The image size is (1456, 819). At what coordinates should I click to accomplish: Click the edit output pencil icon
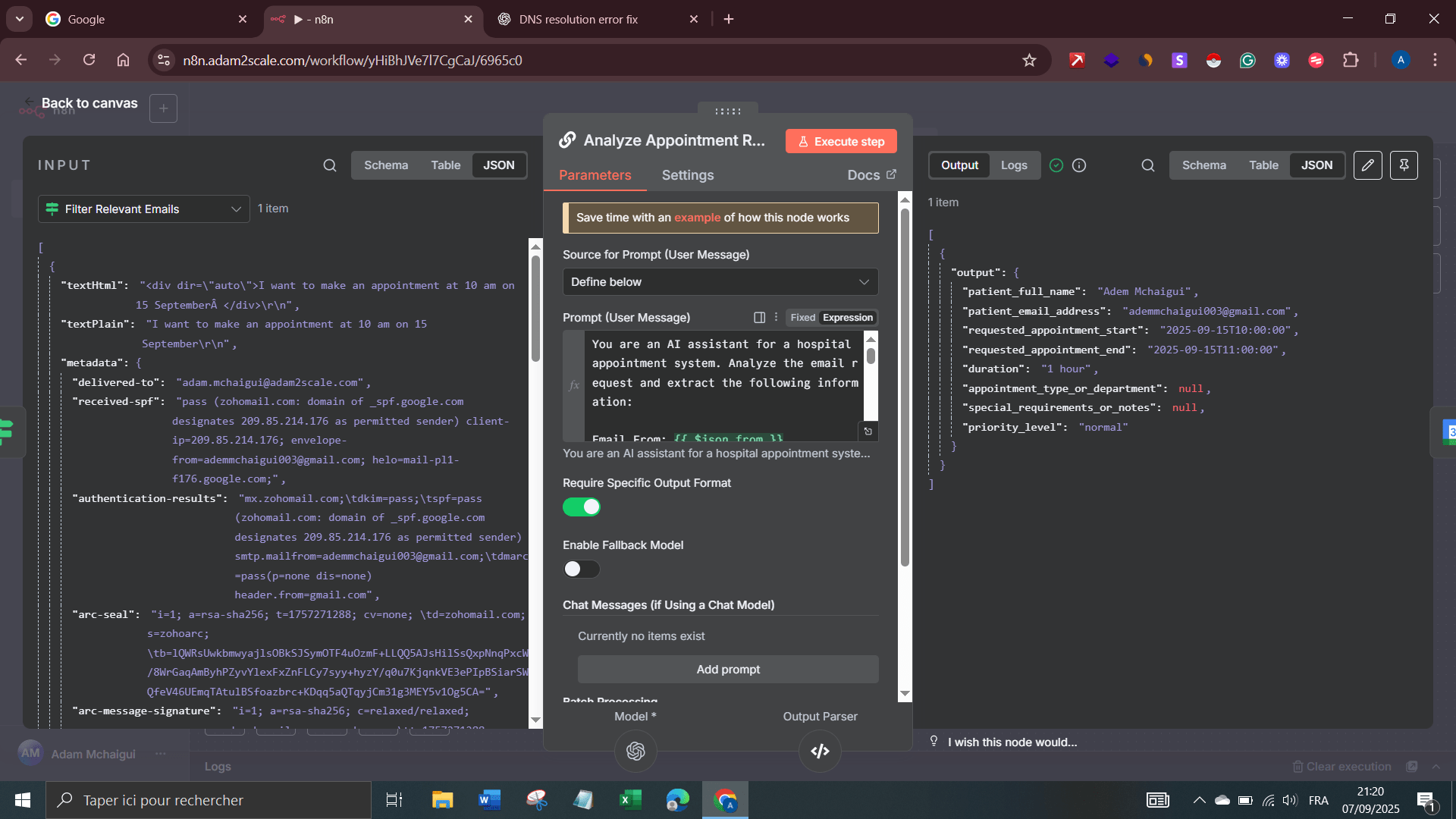(x=1368, y=165)
